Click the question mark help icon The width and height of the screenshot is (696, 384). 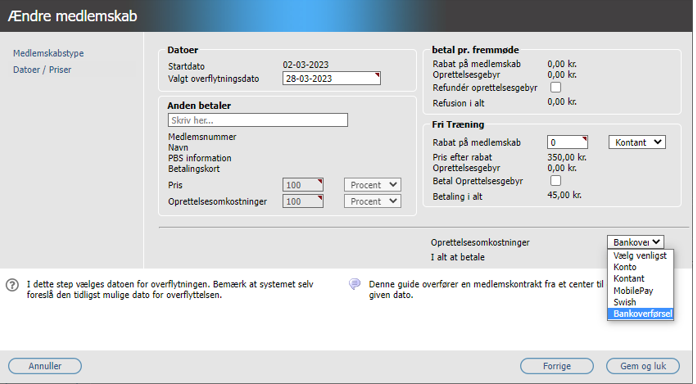pyautogui.click(x=12, y=285)
